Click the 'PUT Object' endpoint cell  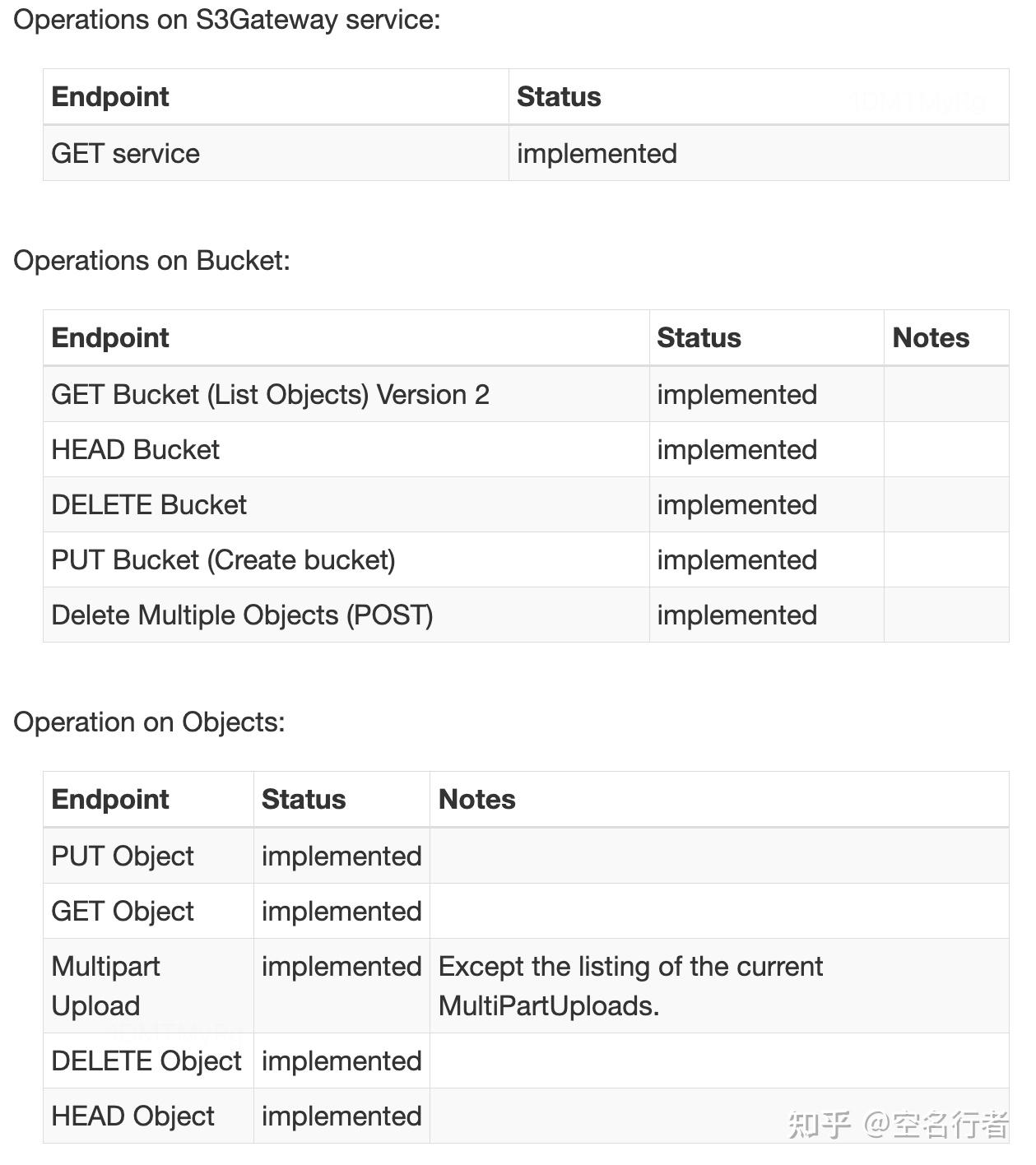(123, 856)
